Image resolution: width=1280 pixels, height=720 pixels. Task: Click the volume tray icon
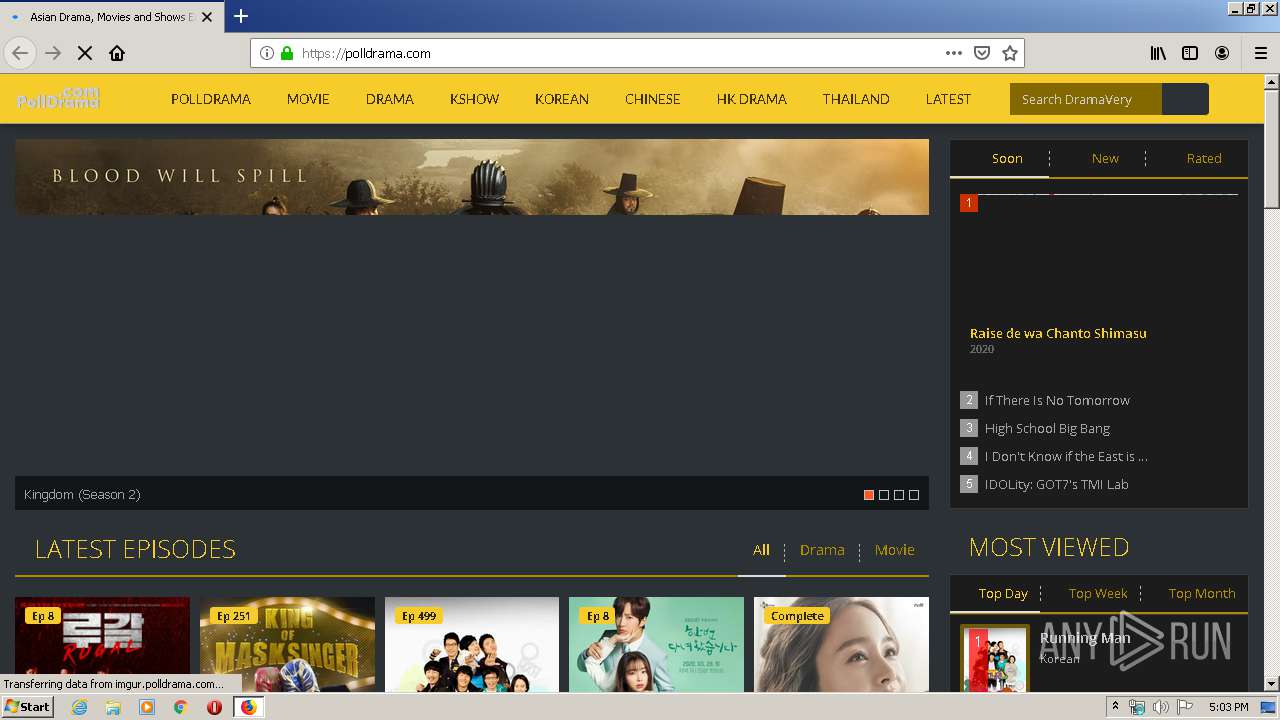pyautogui.click(x=1160, y=707)
